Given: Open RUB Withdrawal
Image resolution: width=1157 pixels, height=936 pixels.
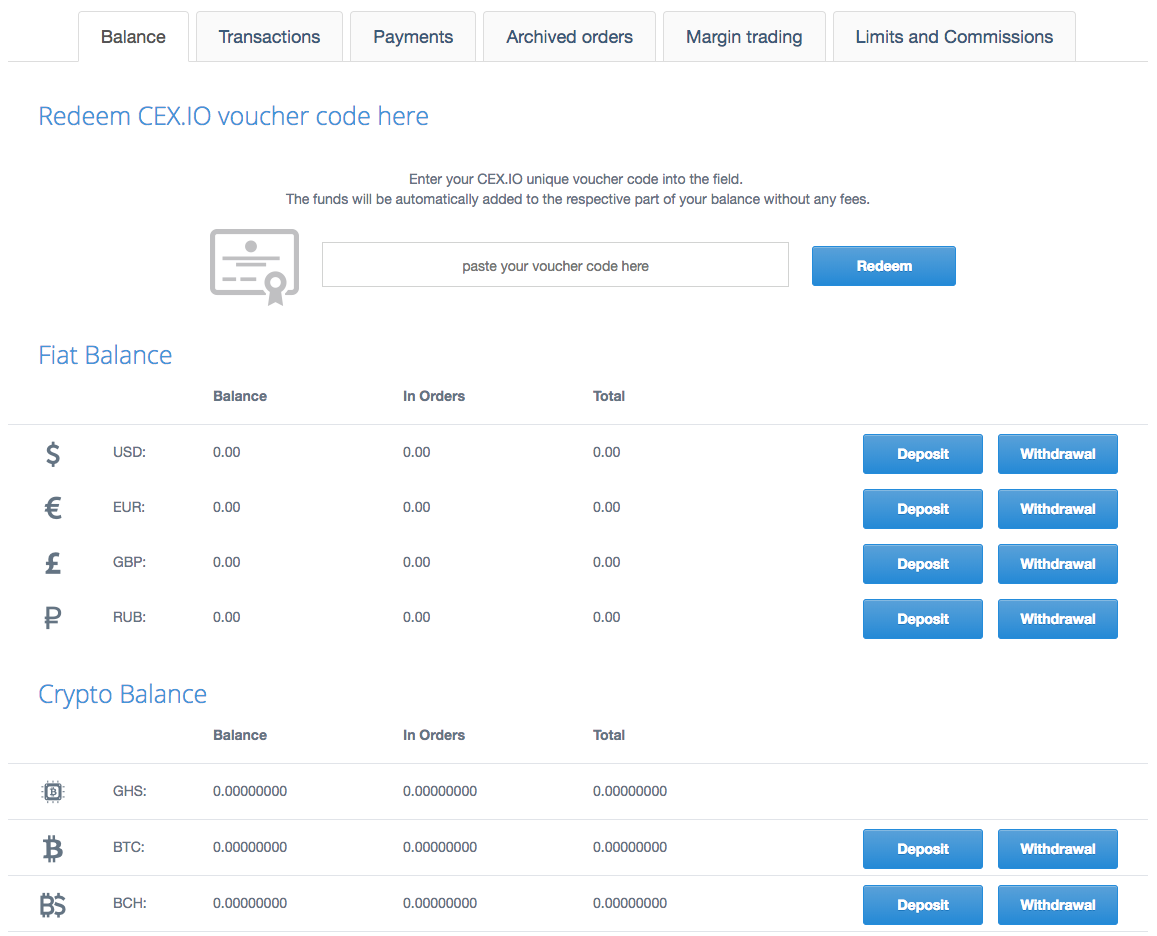Looking at the screenshot, I should tap(1057, 619).
